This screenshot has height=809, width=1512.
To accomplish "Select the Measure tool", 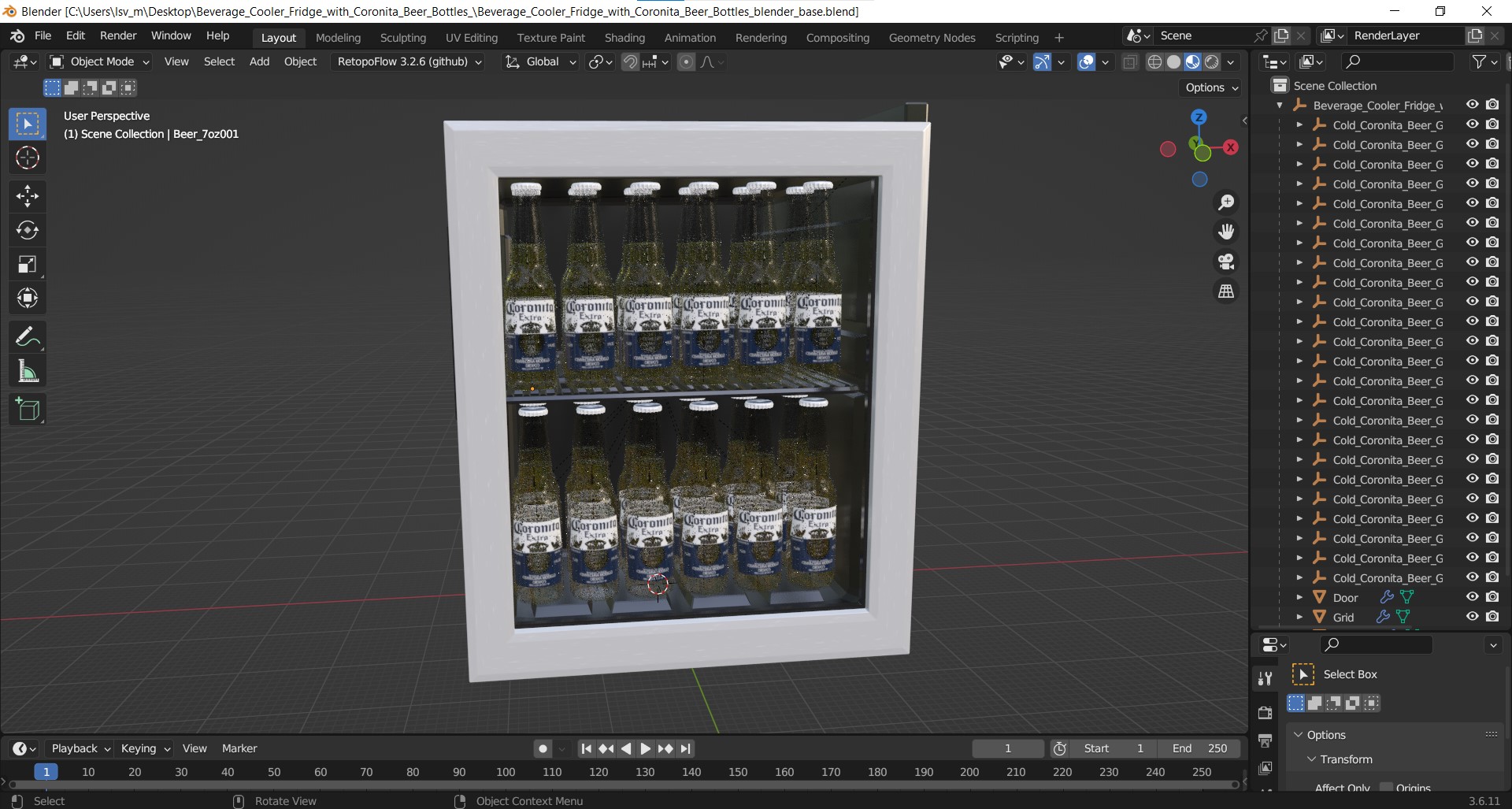I will tap(28, 371).
